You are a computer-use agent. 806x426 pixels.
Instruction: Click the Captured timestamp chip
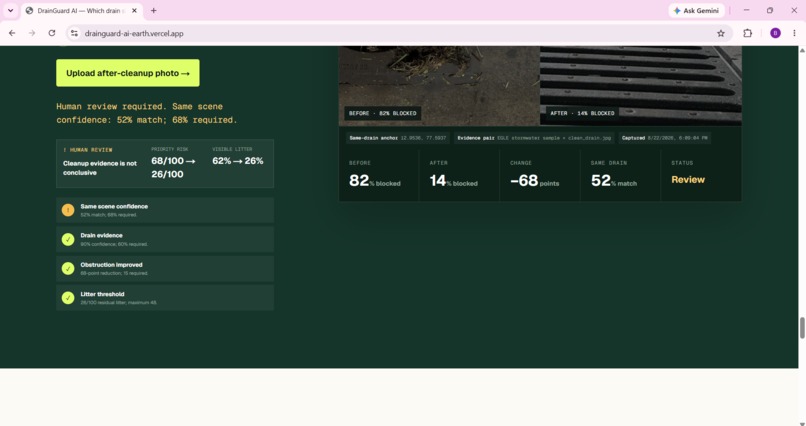coord(664,138)
